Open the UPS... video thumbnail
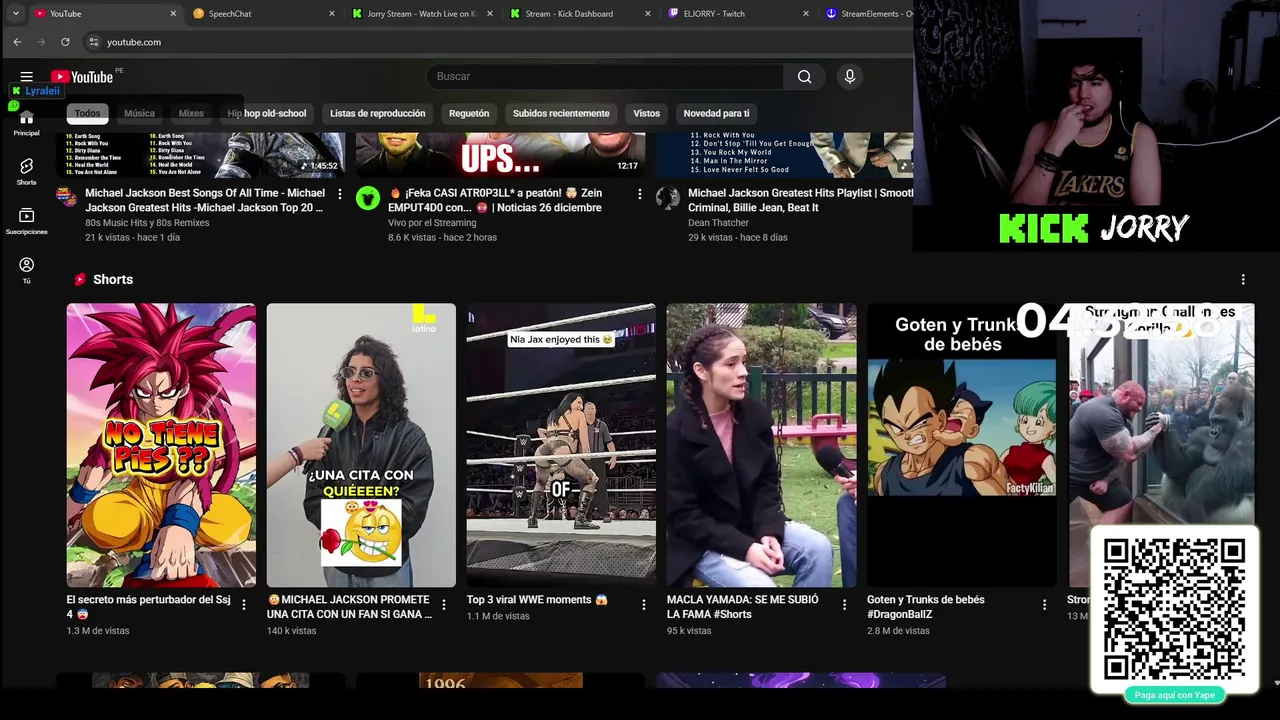The width and height of the screenshot is (1280, 720). 500,155
